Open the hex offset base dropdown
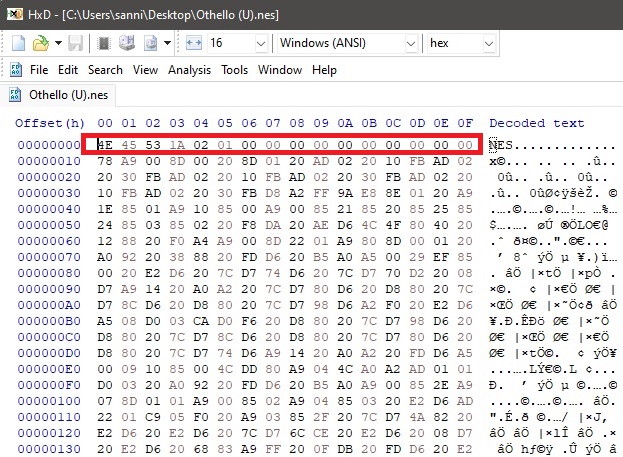Viewport: 623px width, 457px height. (461, 43)
